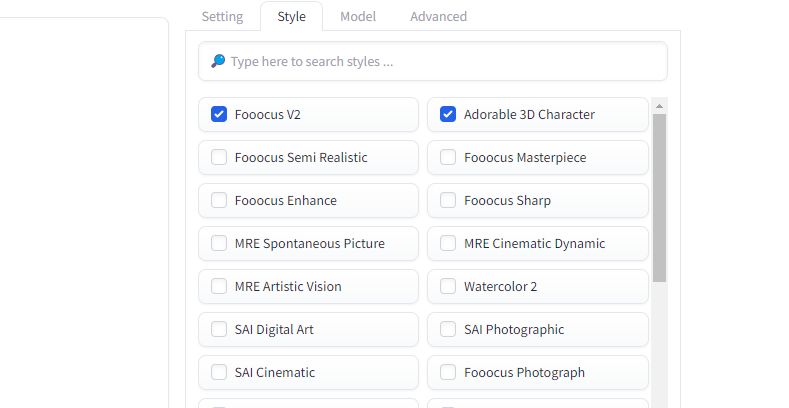This screenshot has height=408, width=789.
Task: Select the Style tab
Action: coord(291,17)
